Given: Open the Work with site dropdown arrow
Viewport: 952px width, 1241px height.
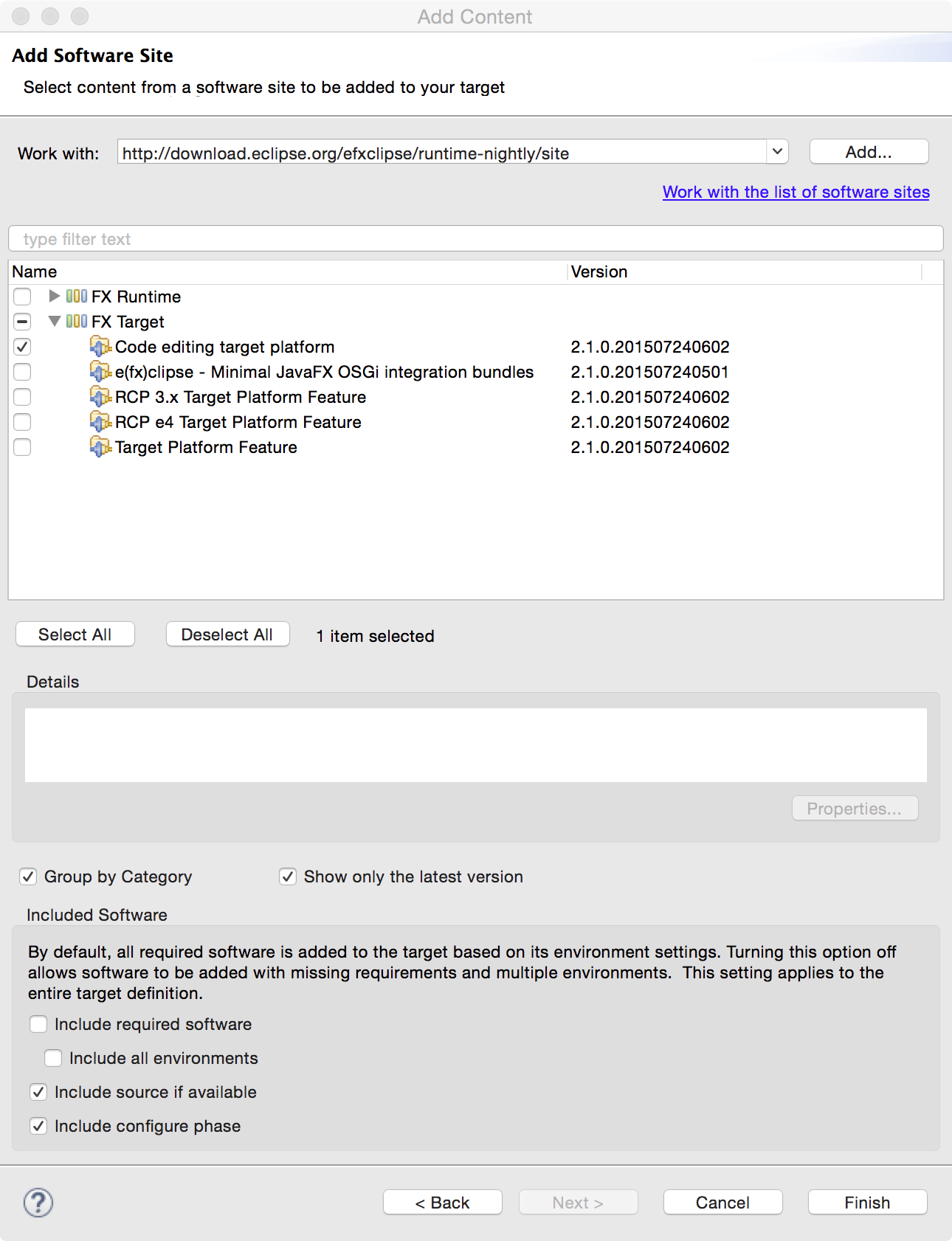Looking at the screenshot, I should (x=777, y=152).
